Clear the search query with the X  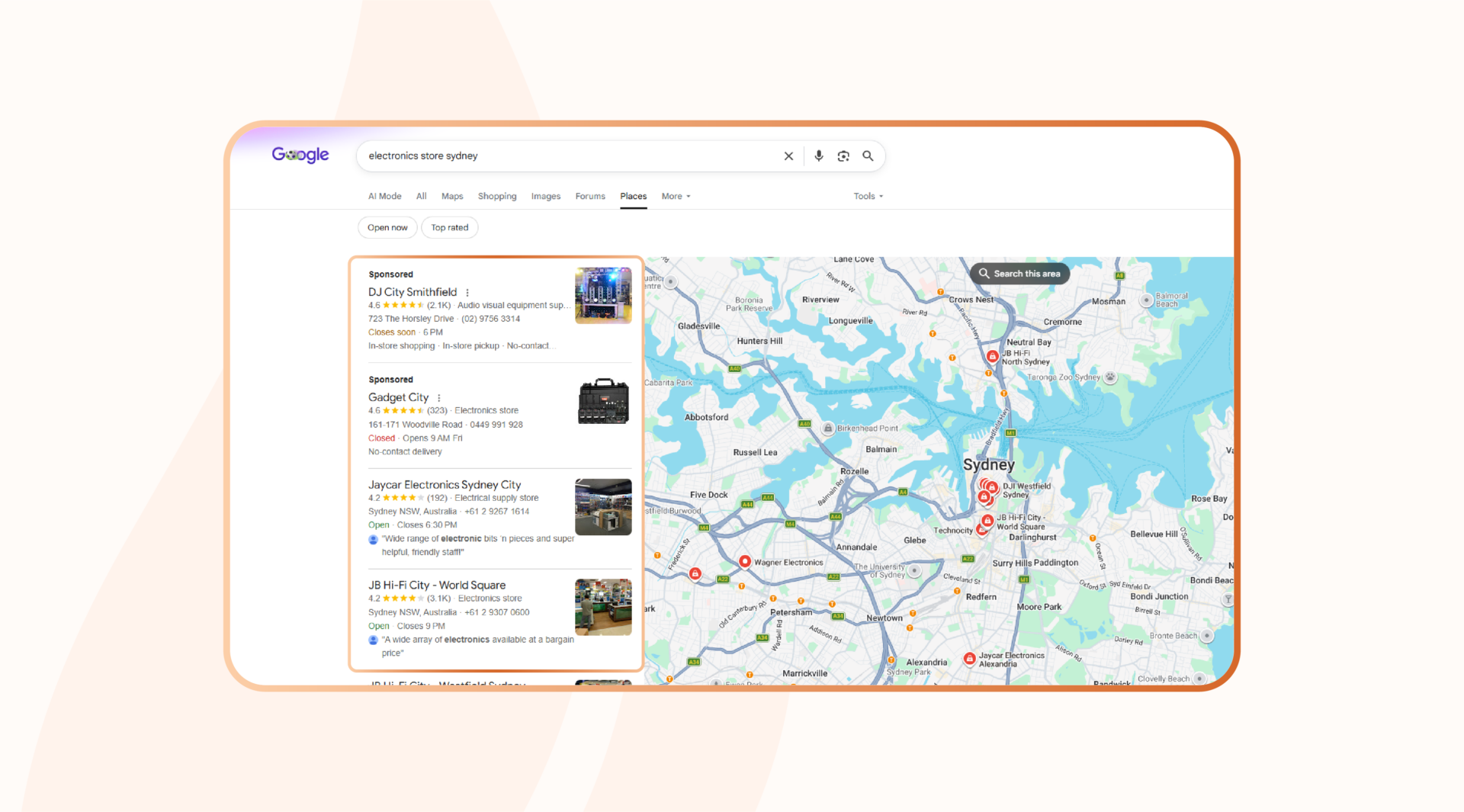(788, 156)
